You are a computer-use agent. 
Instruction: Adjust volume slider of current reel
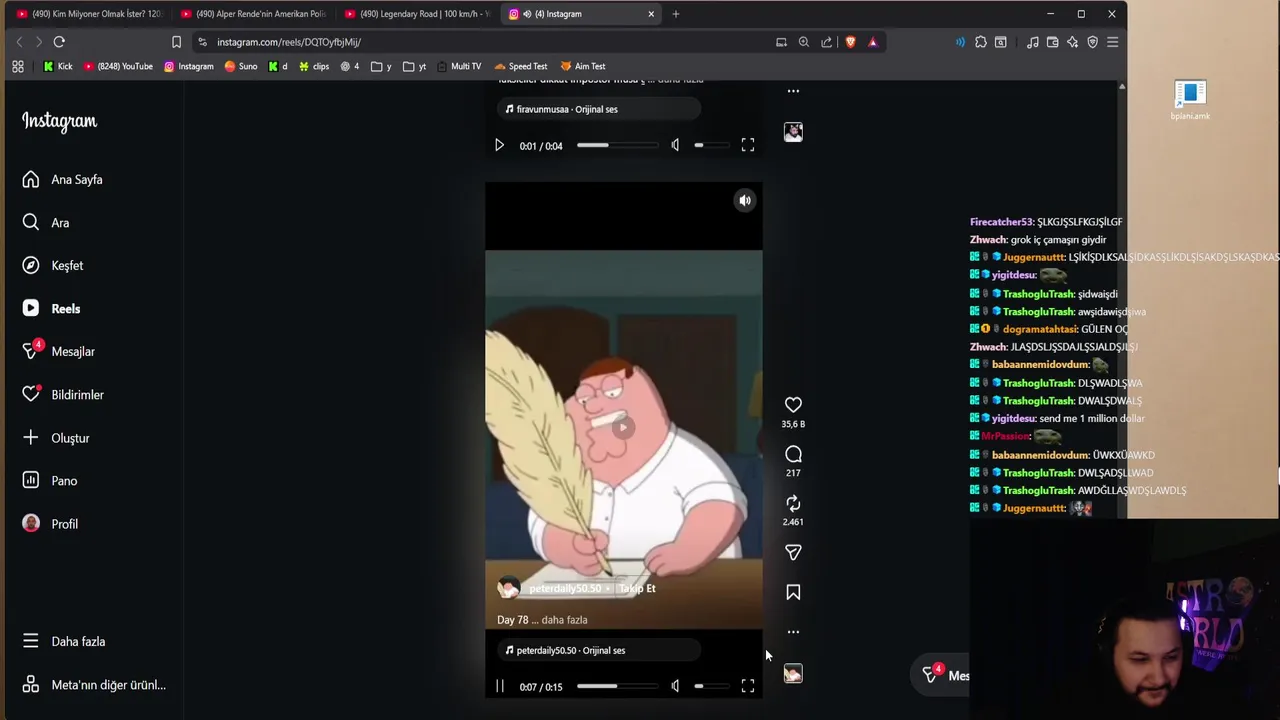[x=711, y=686]
